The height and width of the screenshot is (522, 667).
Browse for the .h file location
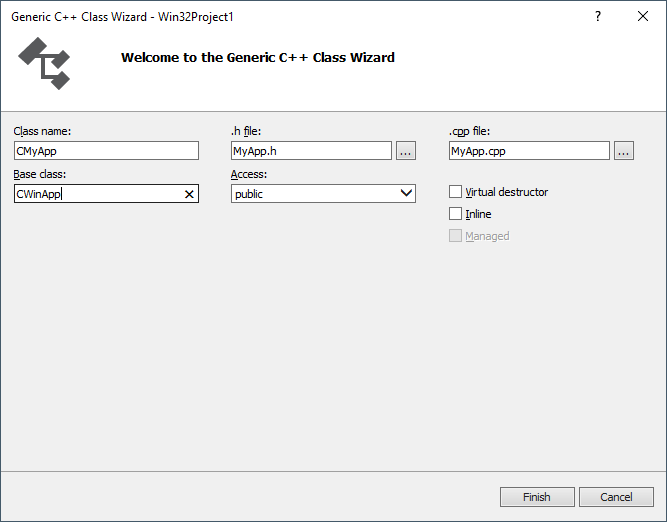click(x=405, y=151)
